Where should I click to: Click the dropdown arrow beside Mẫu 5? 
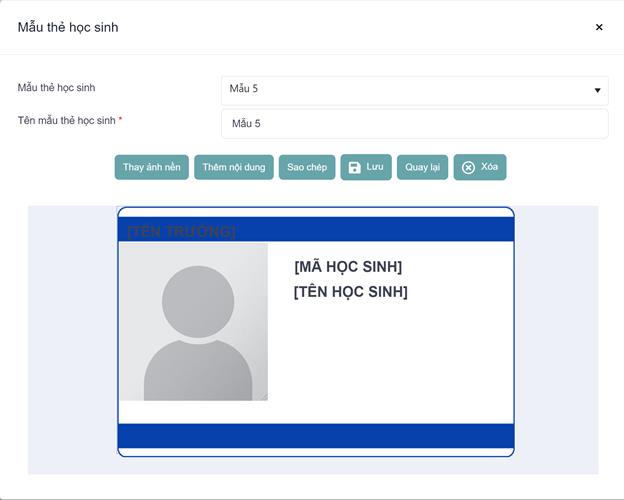point(598,90)
